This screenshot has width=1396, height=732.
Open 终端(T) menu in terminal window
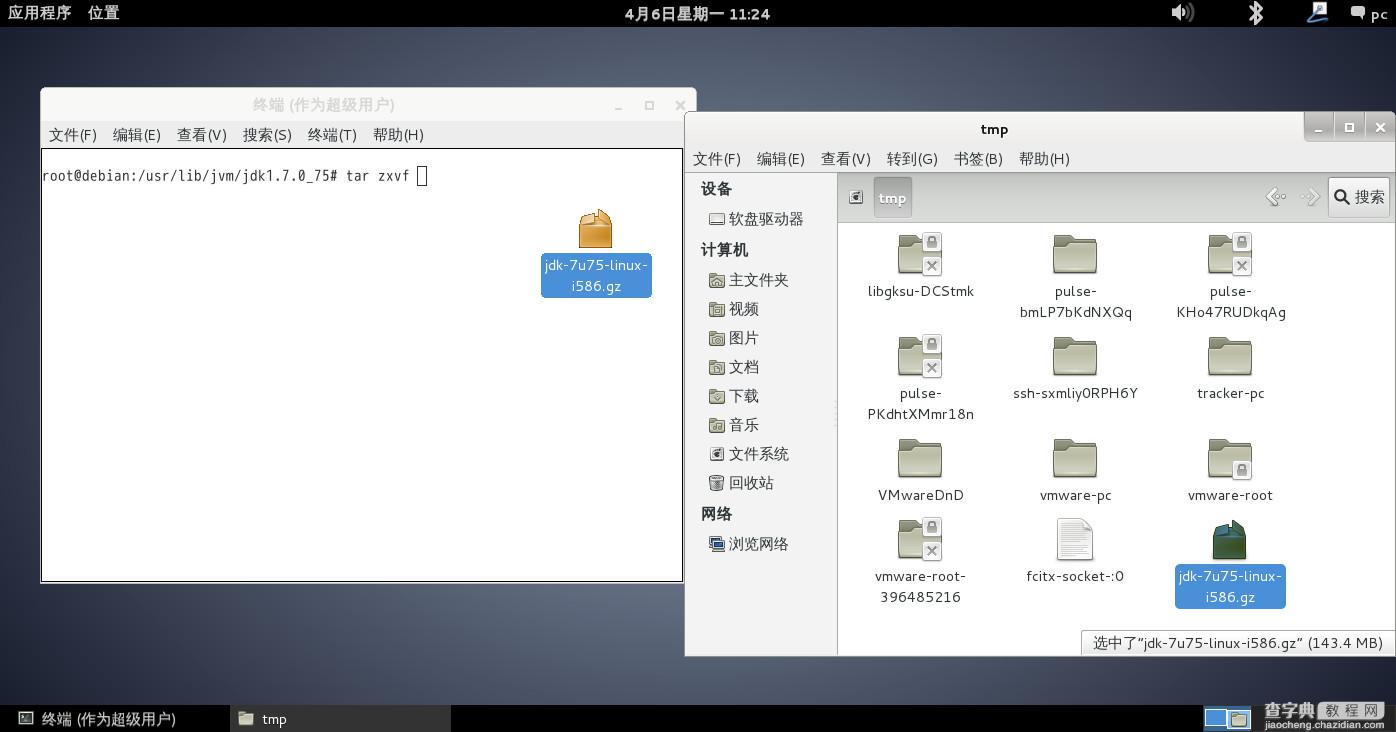click(x=332, y=135)
